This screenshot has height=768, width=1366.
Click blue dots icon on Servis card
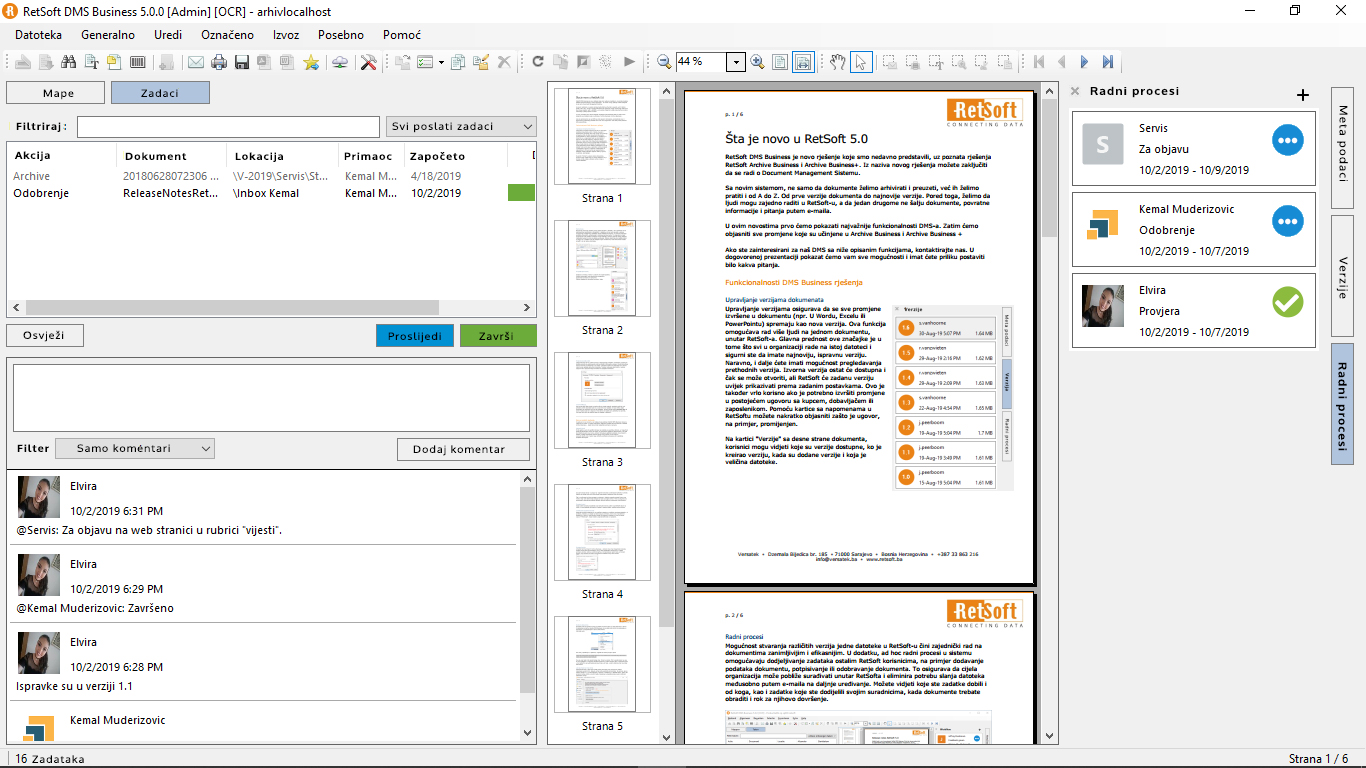click(1288, 141)
